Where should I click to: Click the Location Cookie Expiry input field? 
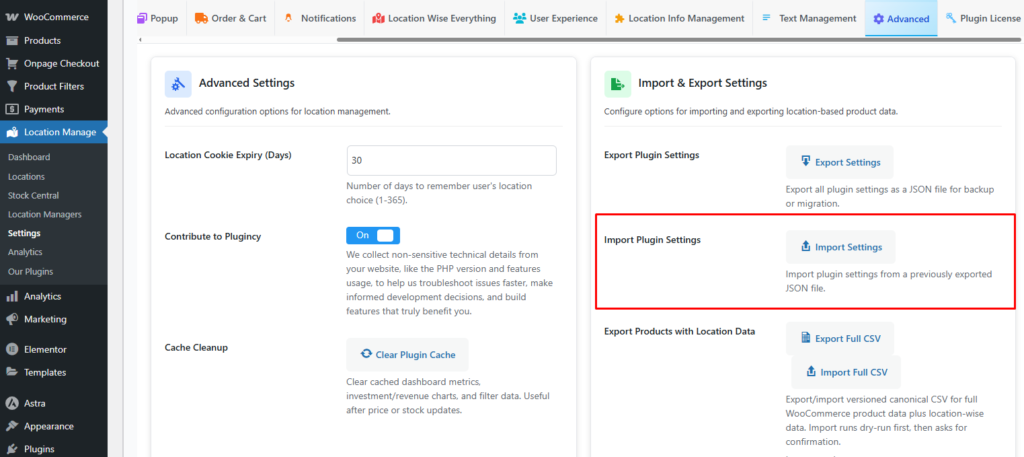point(451,160)
